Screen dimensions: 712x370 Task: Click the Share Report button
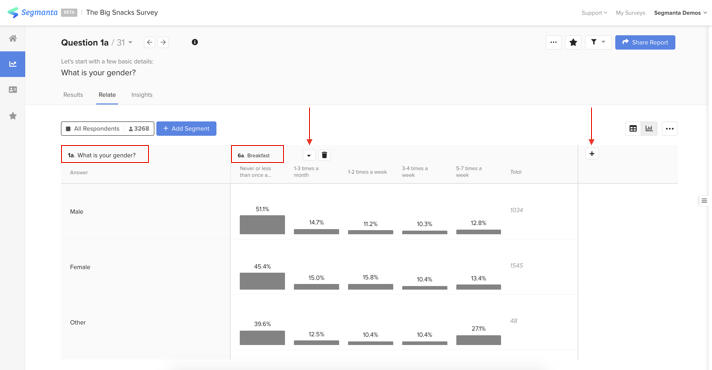tap(645, 42)
